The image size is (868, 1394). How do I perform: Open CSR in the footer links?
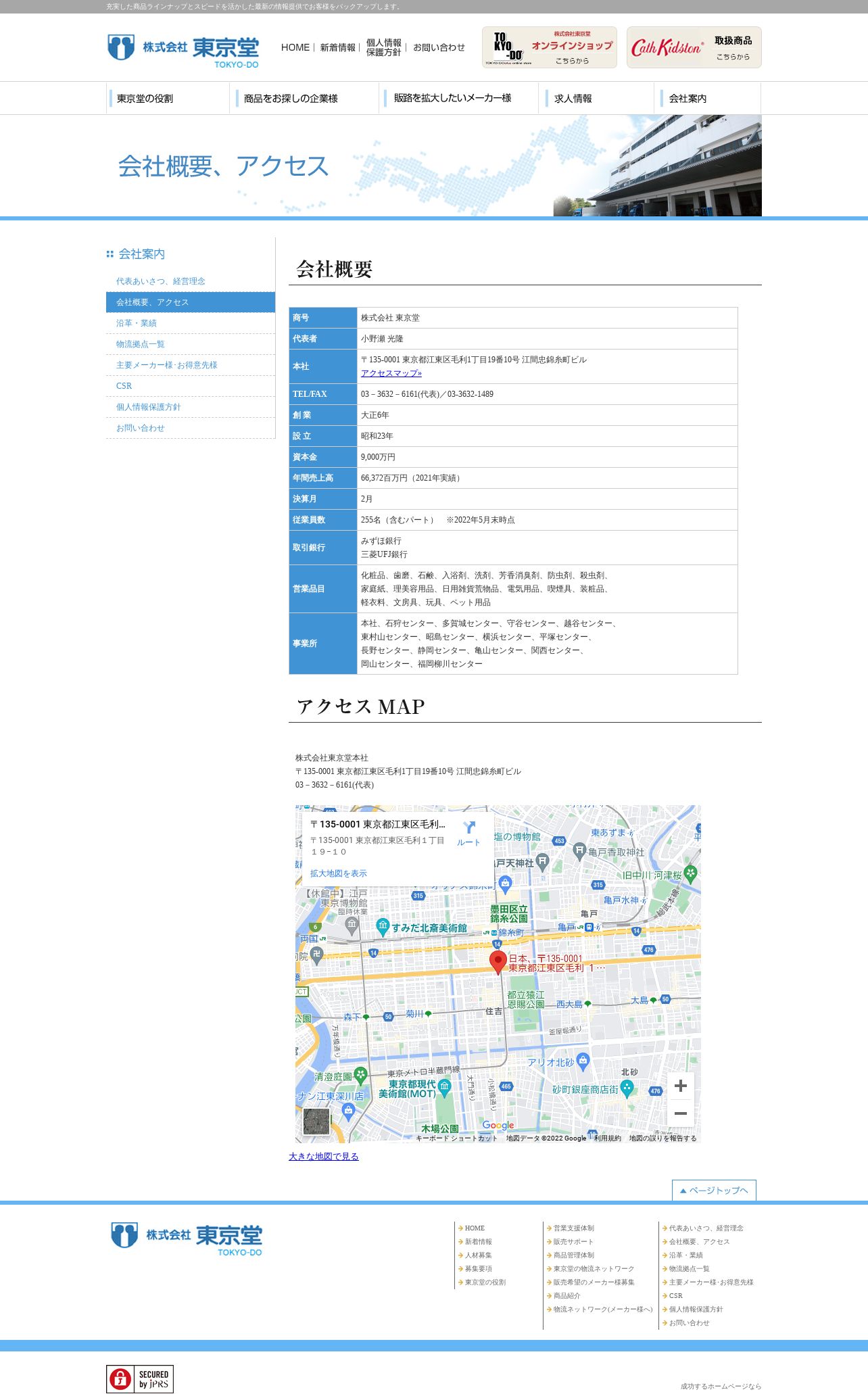pyautogui.click(x=676, y=1296)
